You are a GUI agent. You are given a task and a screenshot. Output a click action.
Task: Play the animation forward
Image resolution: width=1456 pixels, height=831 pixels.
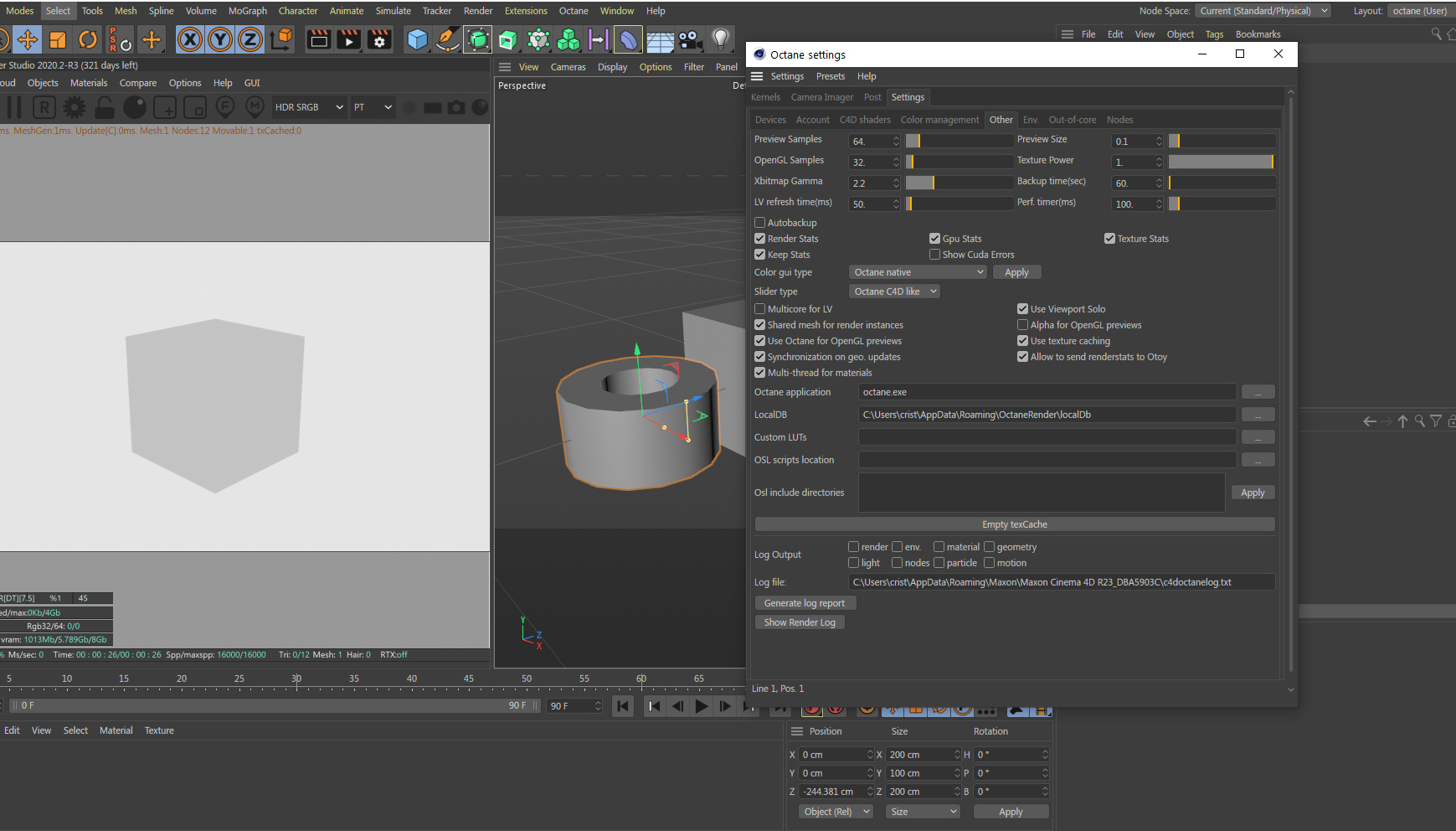point(702,706)
